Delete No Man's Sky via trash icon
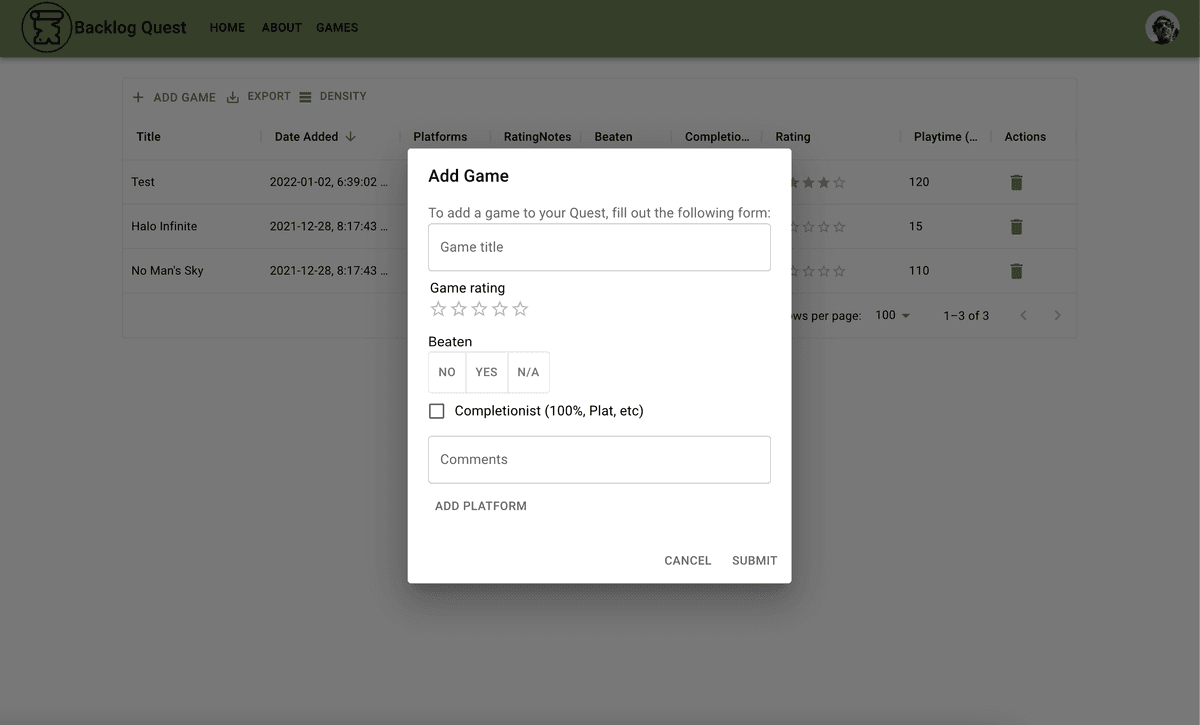1200x725 pixels. (1016, 270)
